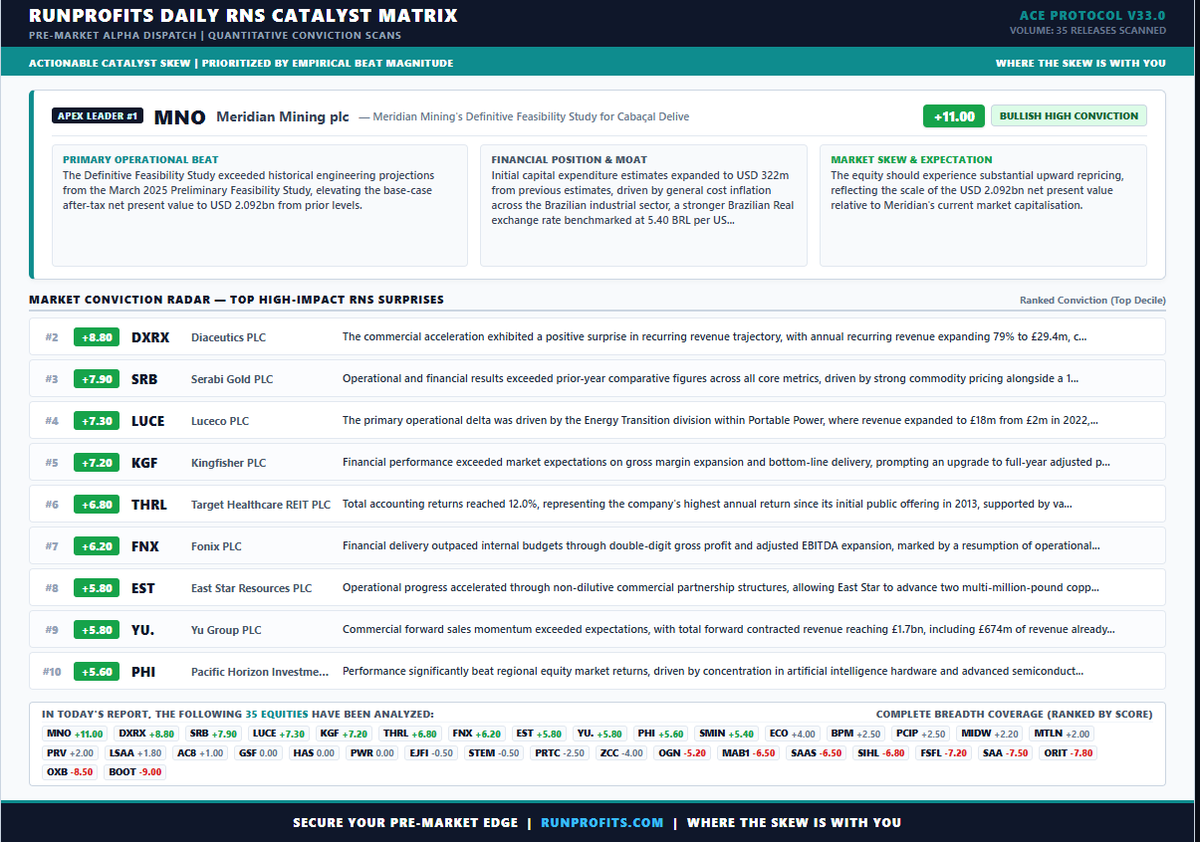This screenshot has height=842, width=1200.
Task: Click the ACE PROTOCOL V33.0 header label
Action: coord(1092,15)
